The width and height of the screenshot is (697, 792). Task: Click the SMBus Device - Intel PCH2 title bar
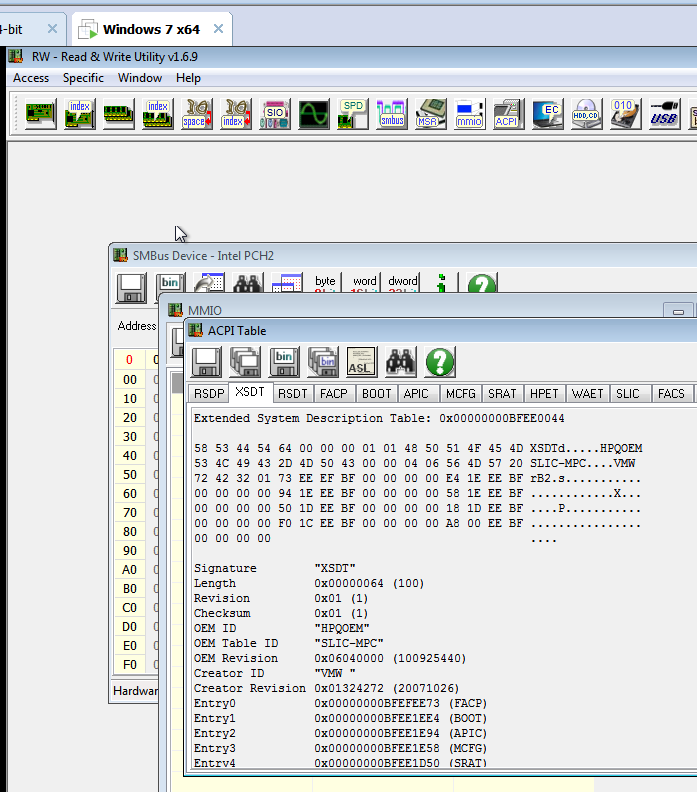coord(403,256)
